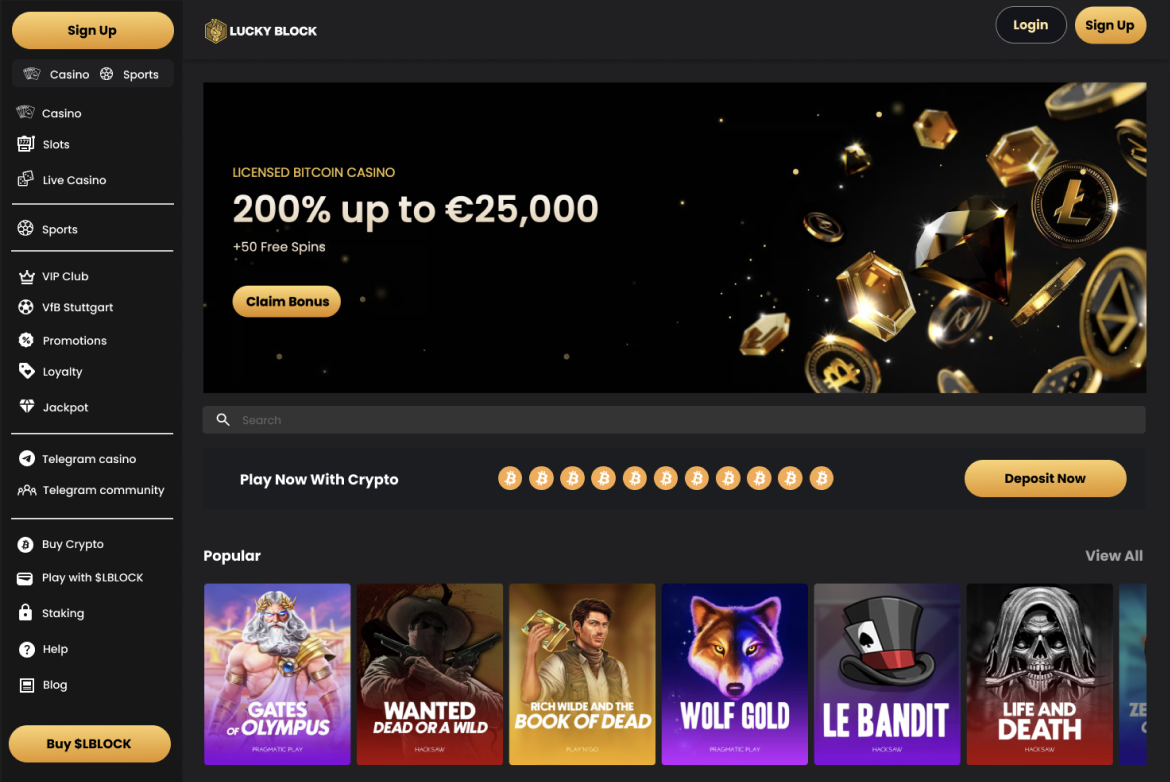Switch to the Sports tab at top
Viewport: 1170px width, 782px height.
tap(130, 74)
